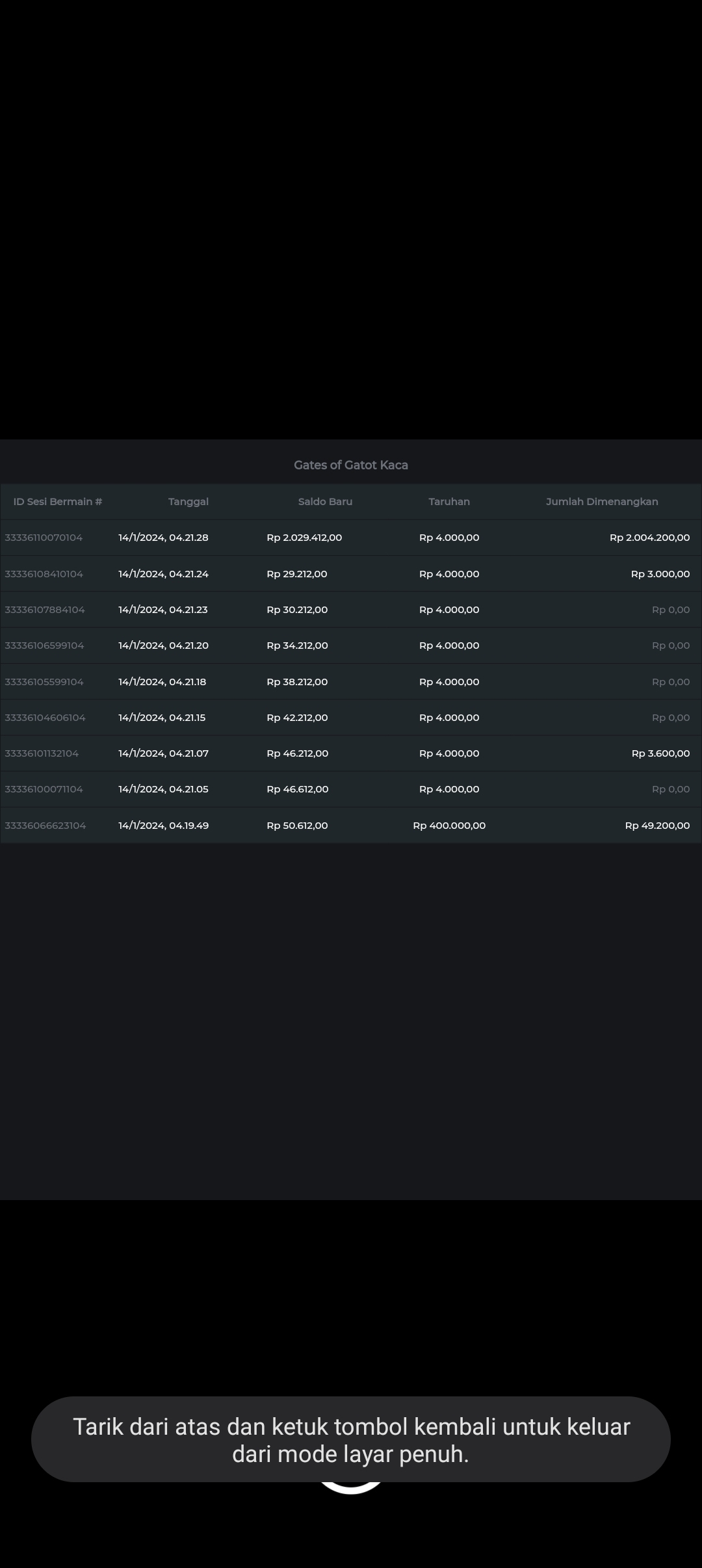702x1568 pixels.
Task: Tap the Gates of Gatot Kaca title
Action: [x=351, y=465]
